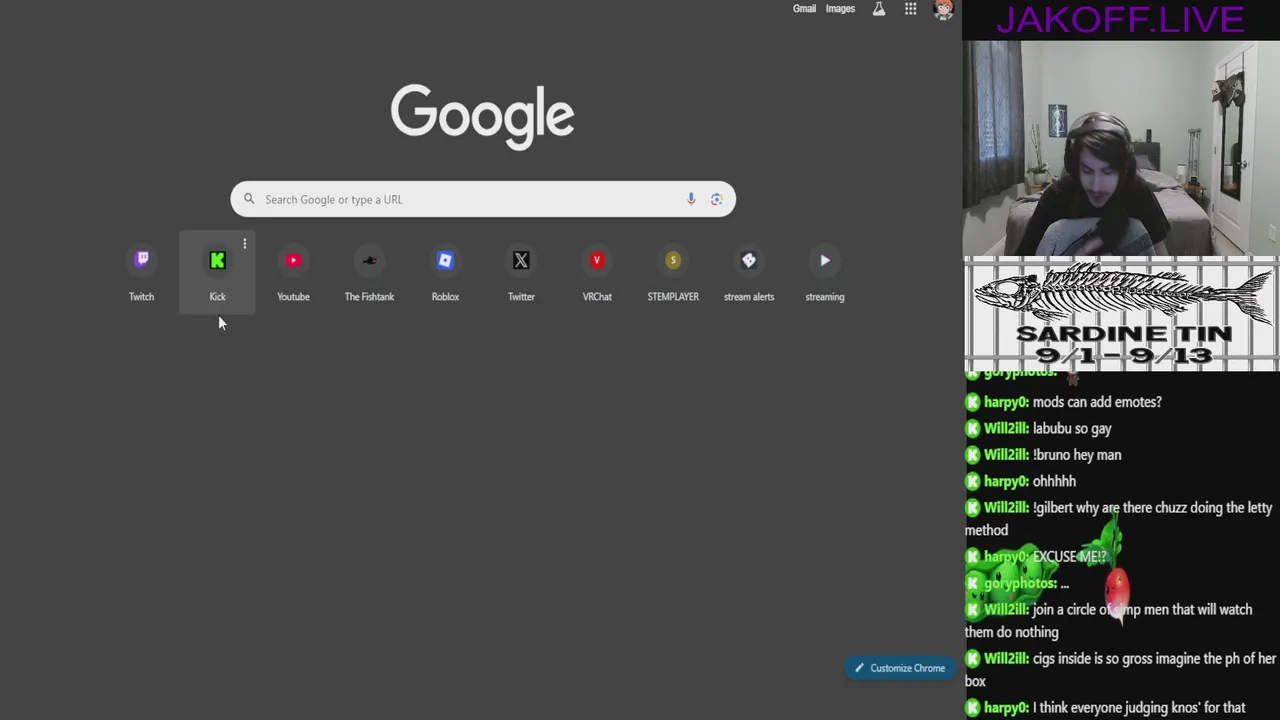Viewport: 1280px width, 720px height.
Task: Open the Google account profile avatar
Action: 943,9
